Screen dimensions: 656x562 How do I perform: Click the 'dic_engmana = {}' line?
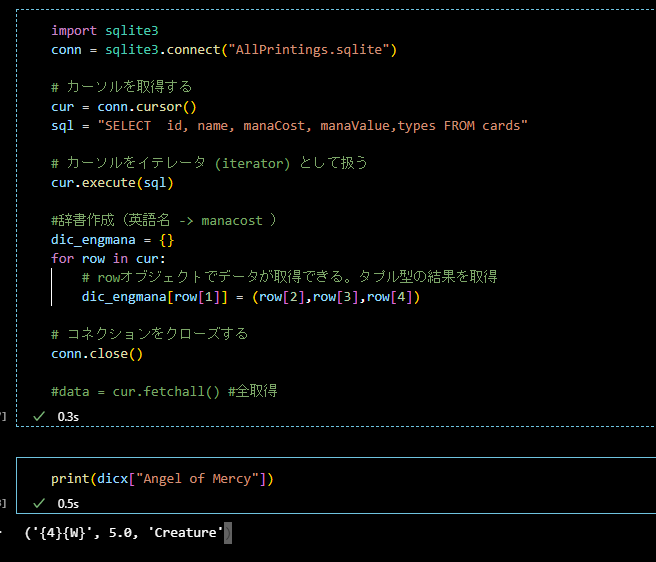[112, 240]
